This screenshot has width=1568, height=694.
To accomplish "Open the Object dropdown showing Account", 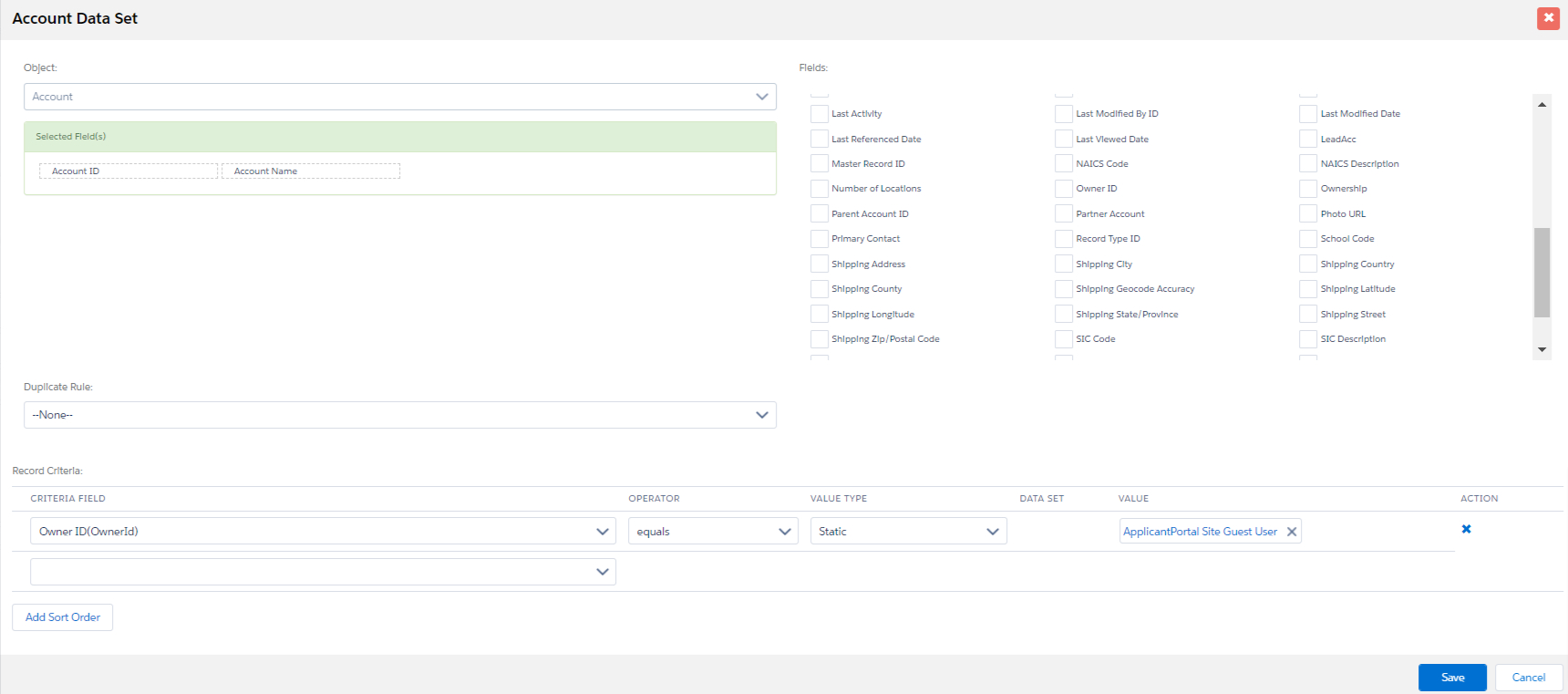I will [399, 97].
